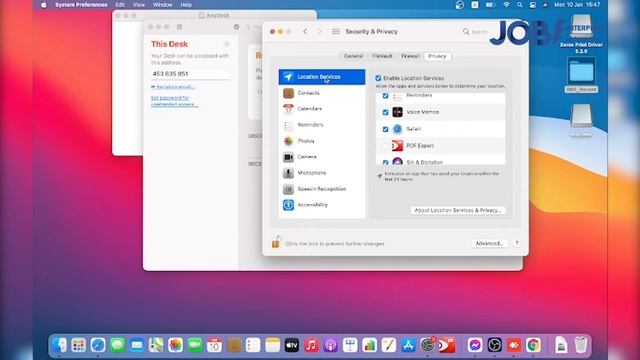Screen dimensions: 640x360
Task: Open Wi-Fi status in menu bar
Action: (506, 5)
